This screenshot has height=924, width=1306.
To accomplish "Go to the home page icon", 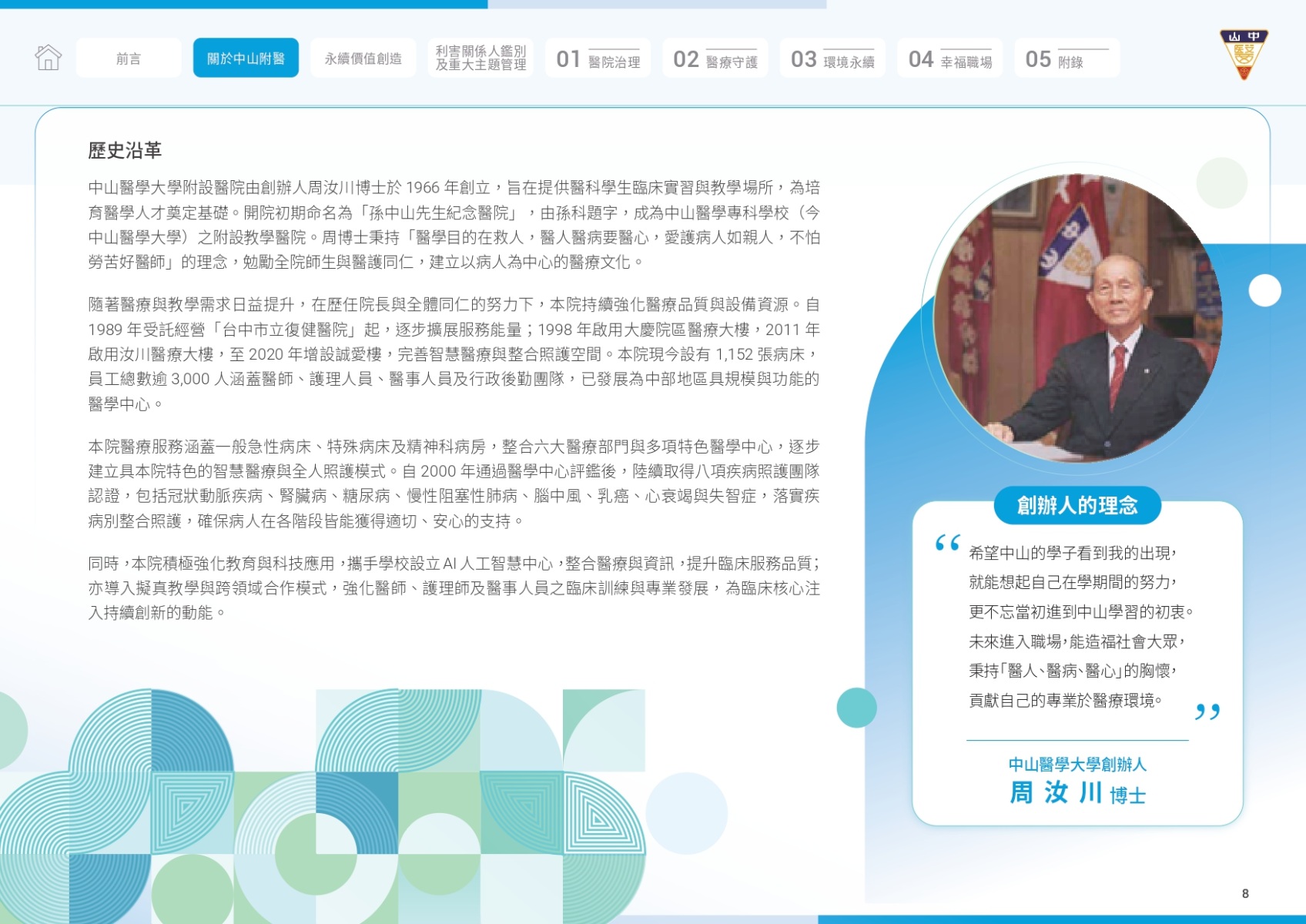I will tap(48, 58).
